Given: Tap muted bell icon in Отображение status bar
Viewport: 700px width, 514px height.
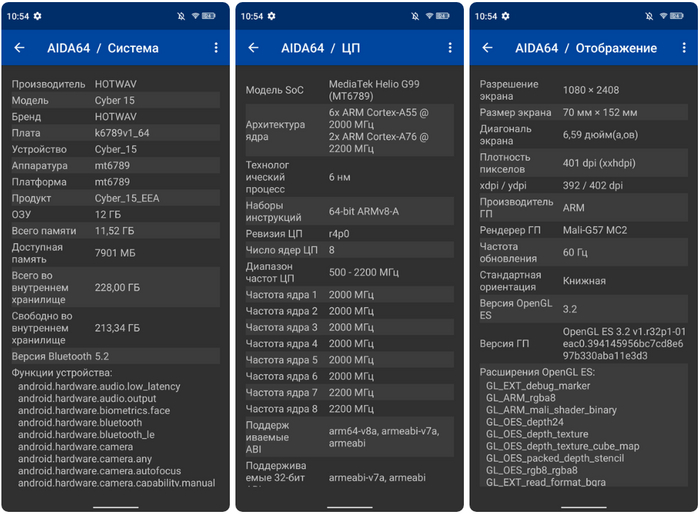Looking at the screenshot, I should (649, 16).
